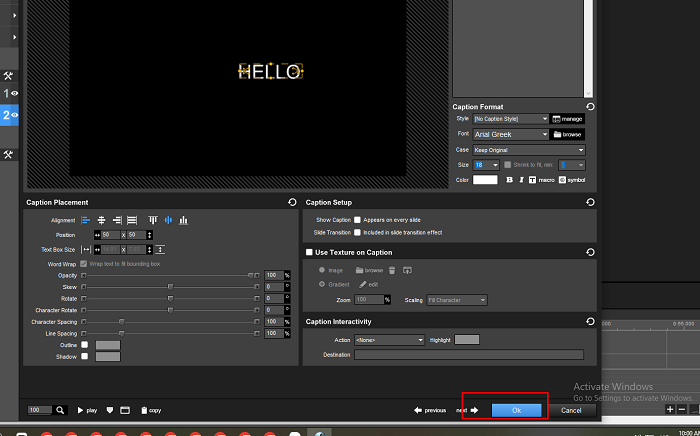700x436 pixels.
Task: Set vertical alignment to bottom
Action: tap(183, 220)
